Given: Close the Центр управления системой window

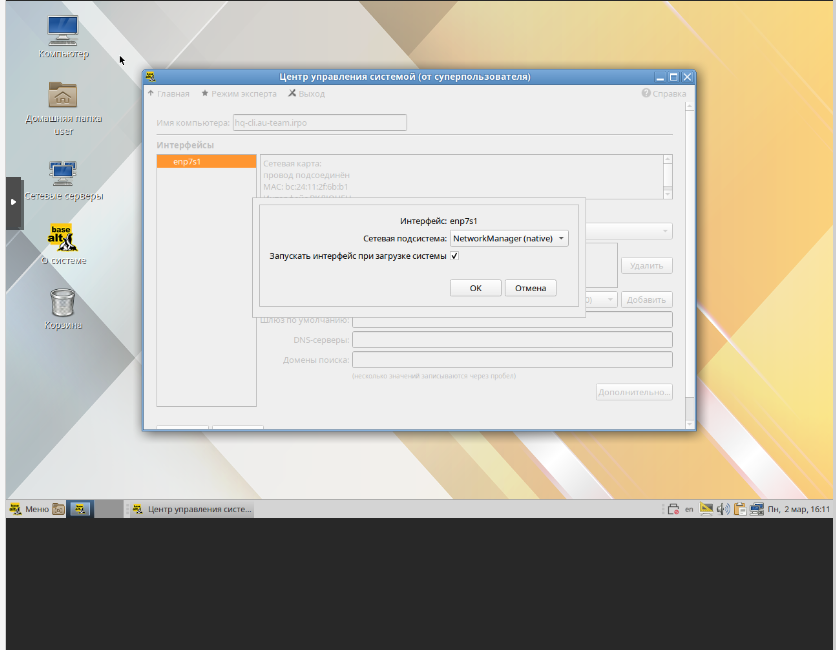Looking at the screenshot, I should click(687, 77).
